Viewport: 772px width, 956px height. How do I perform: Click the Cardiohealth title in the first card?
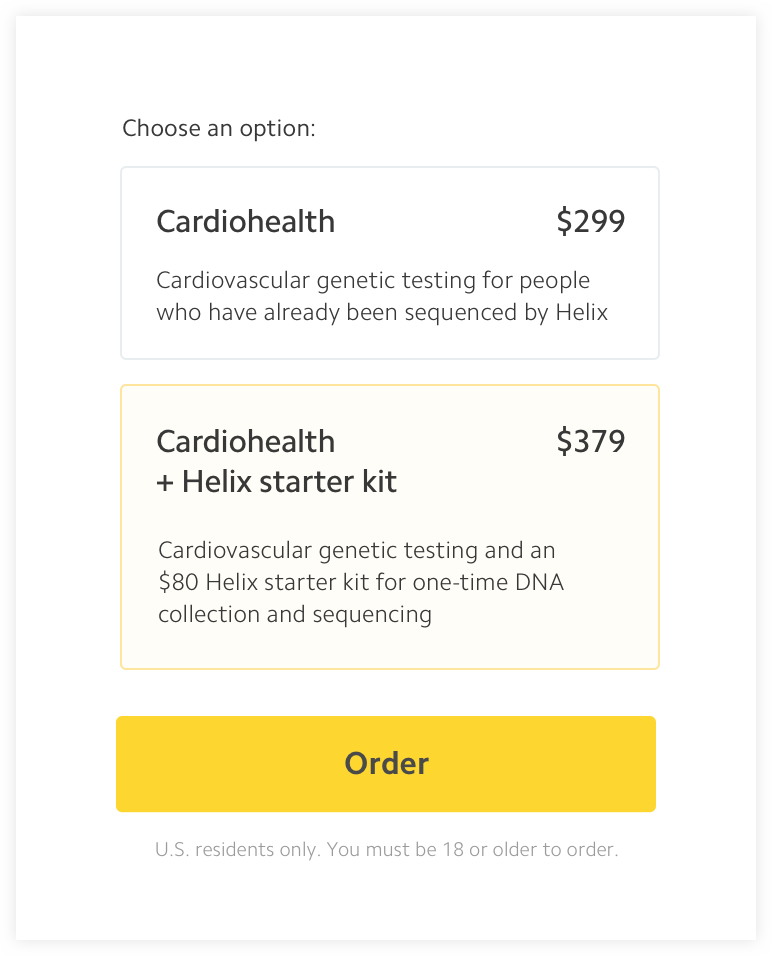246,221
